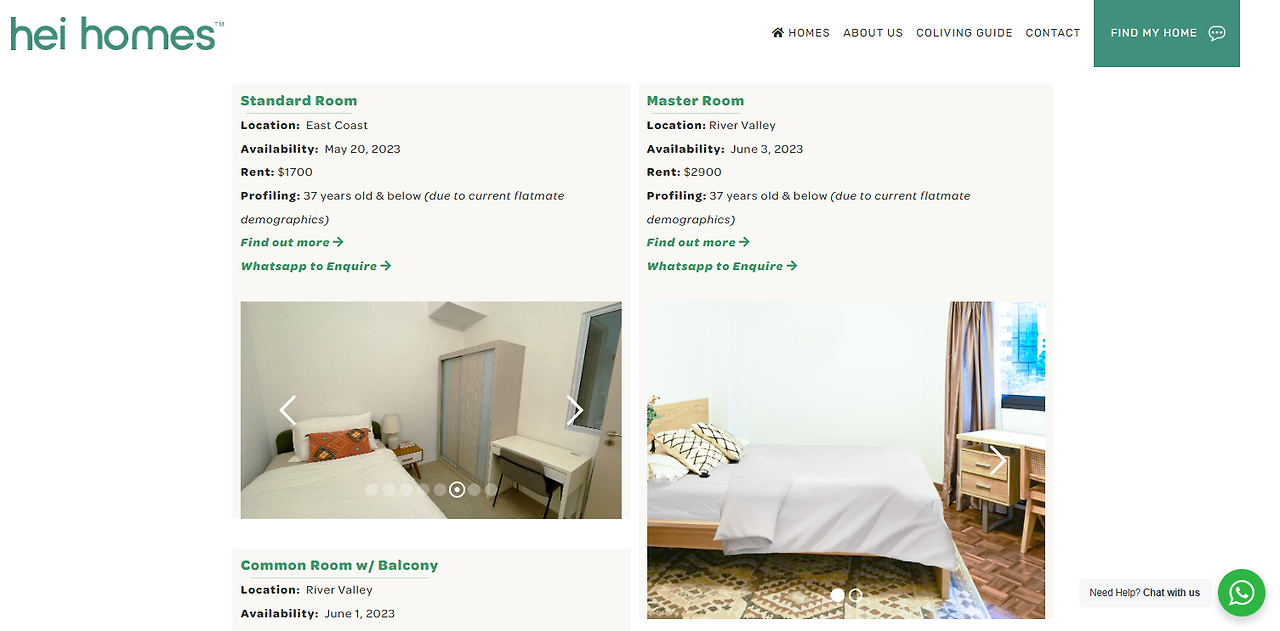Show next photo in Standard Room carousel

pos(574,410)
